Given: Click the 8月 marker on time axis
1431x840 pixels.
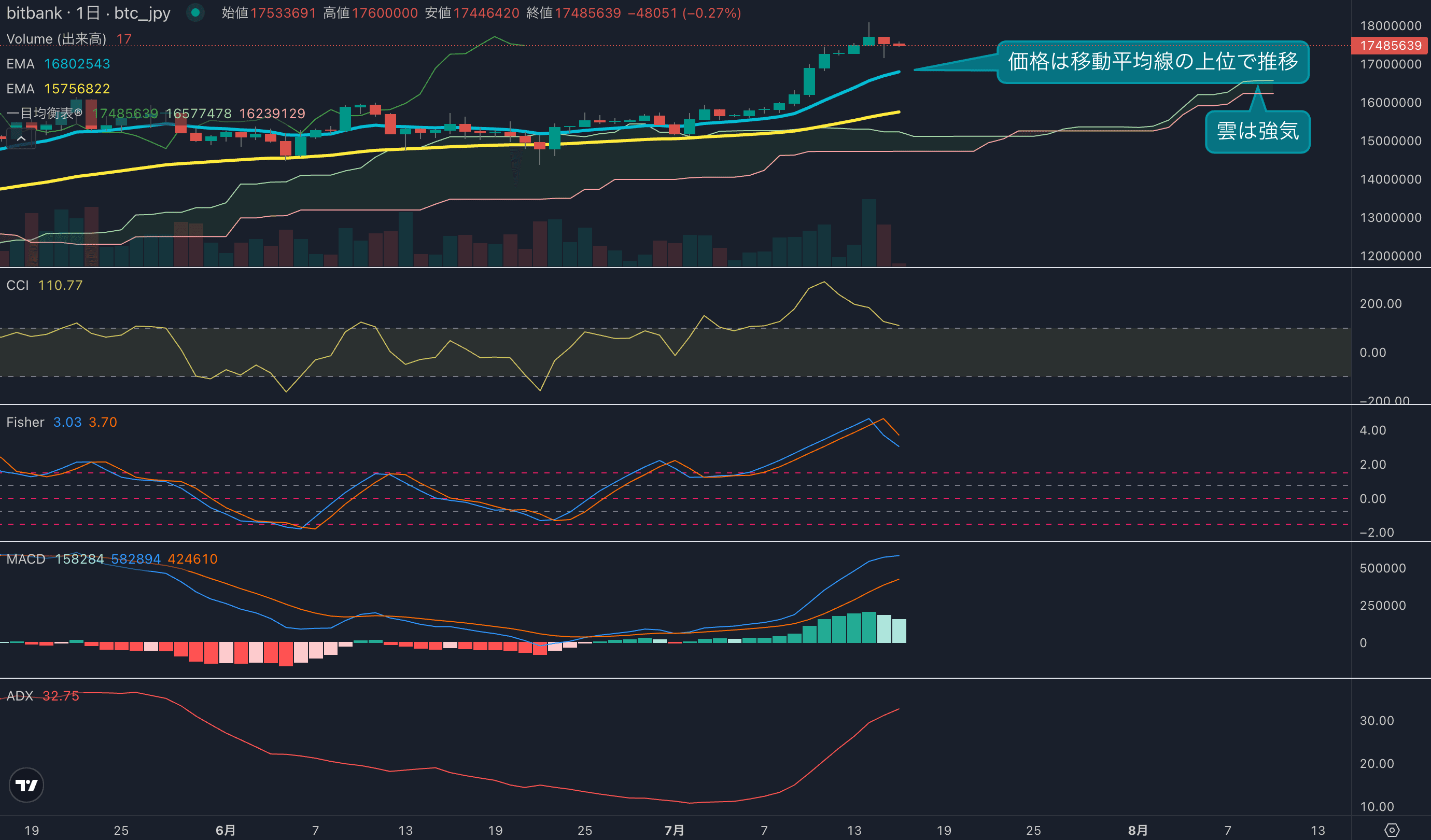Looking at the screenshot, I should tap(1138, 830).
